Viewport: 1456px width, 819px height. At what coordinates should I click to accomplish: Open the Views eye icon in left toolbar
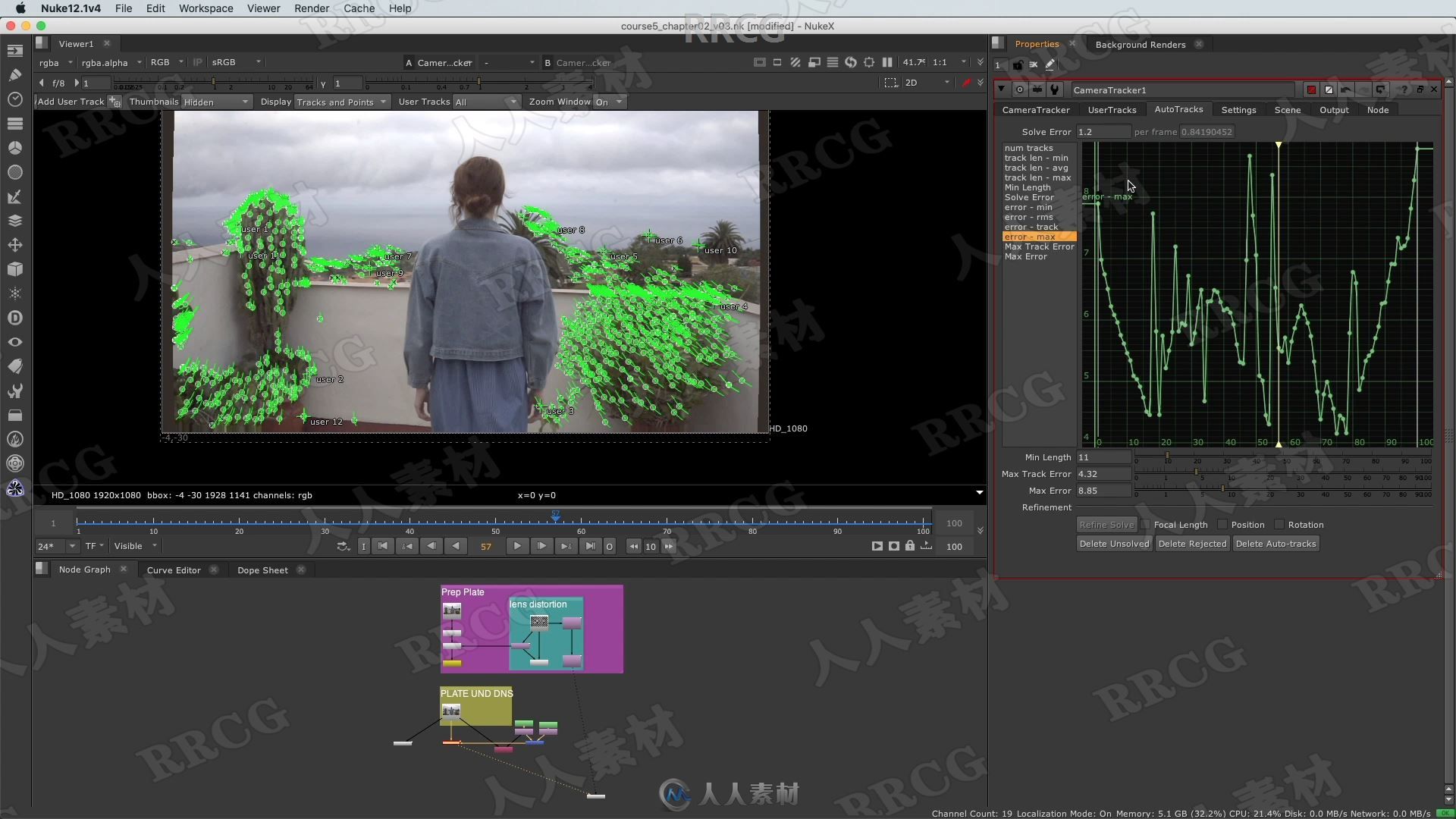(14, 342)
